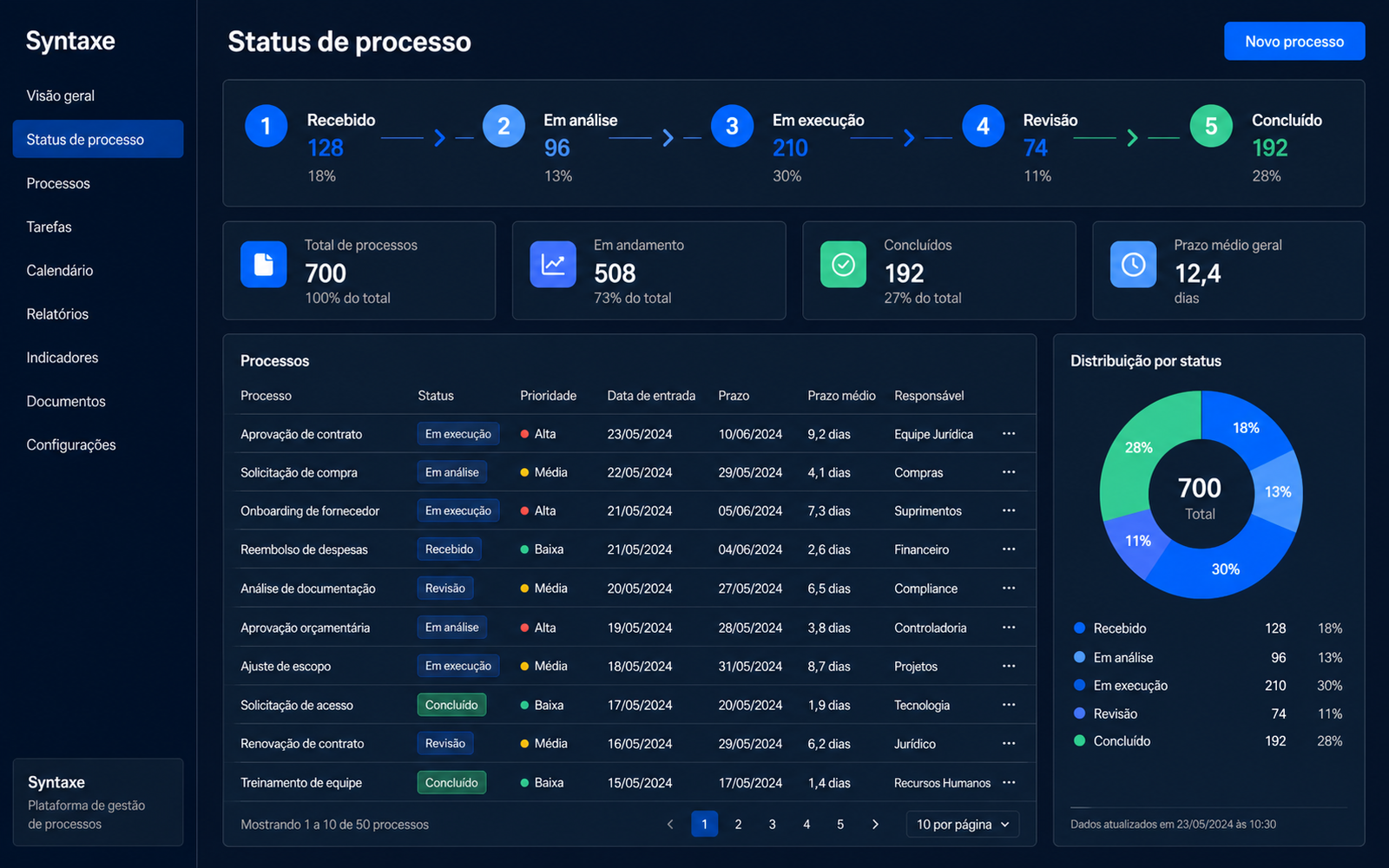This screenshot has height=868, width=1389.
Task: Click the 30% donut chart segment
Action: click(1226, 569)
